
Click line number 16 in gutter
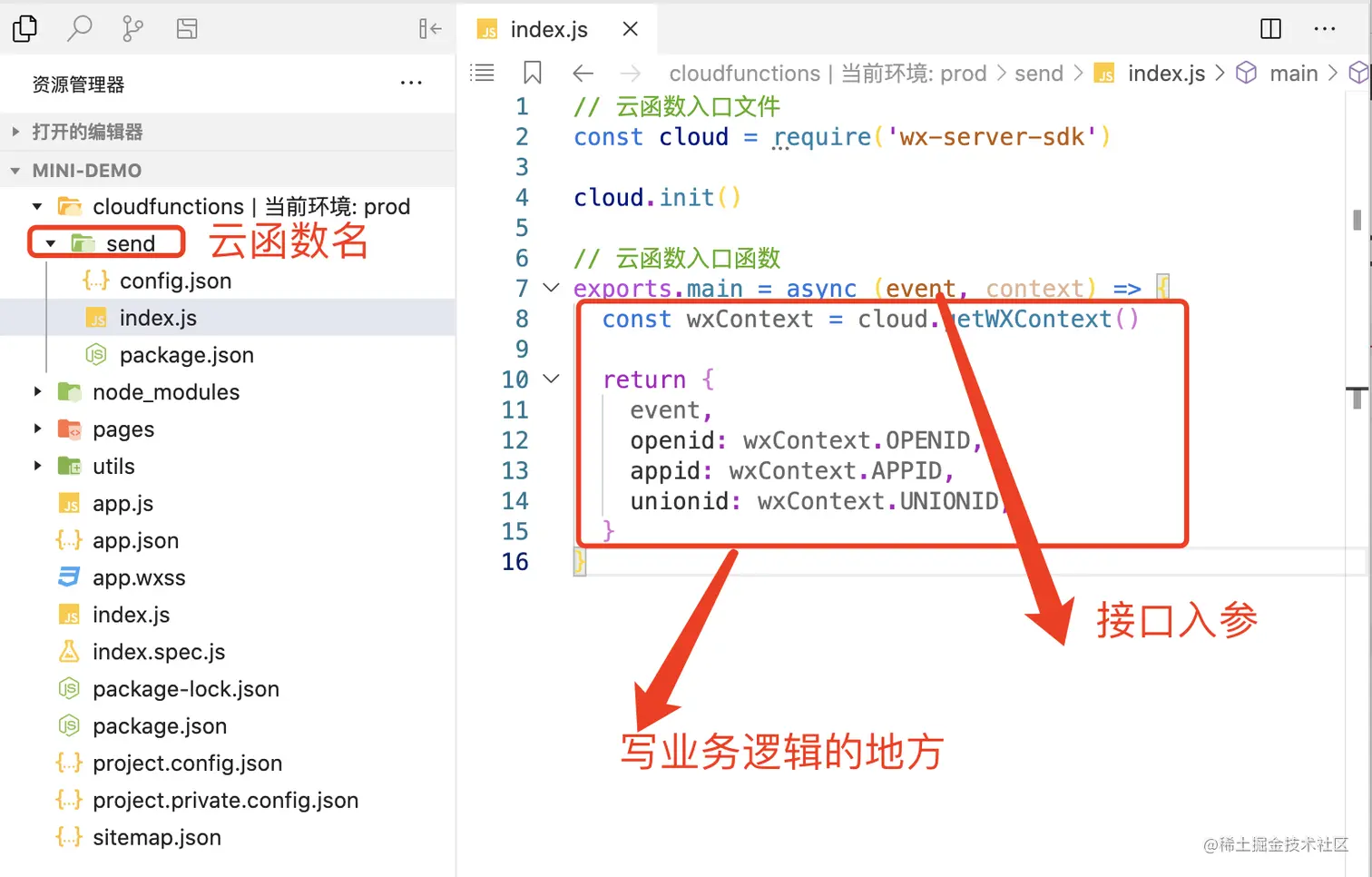(514, 562)
